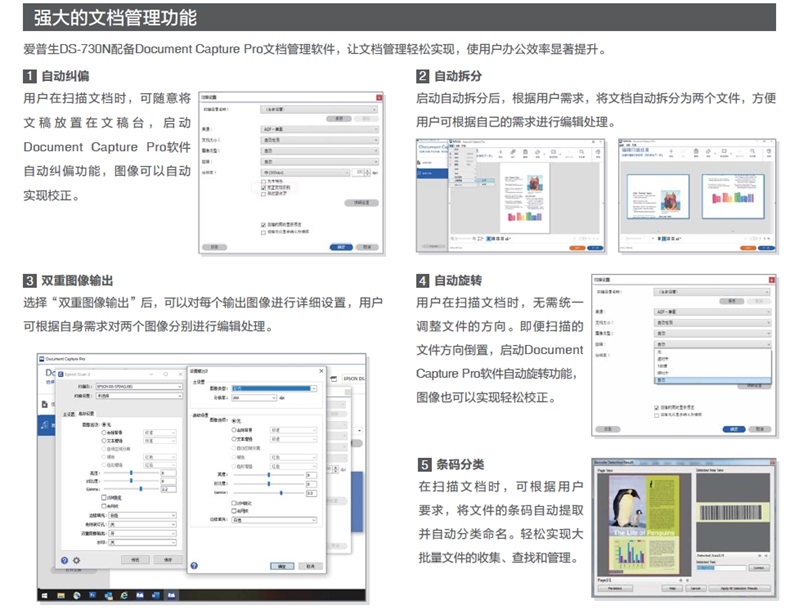Click the highlighted last icon on the taskbar
This screenshot has width=790, height=614.
pyautogui.click(x=171, y=595)
